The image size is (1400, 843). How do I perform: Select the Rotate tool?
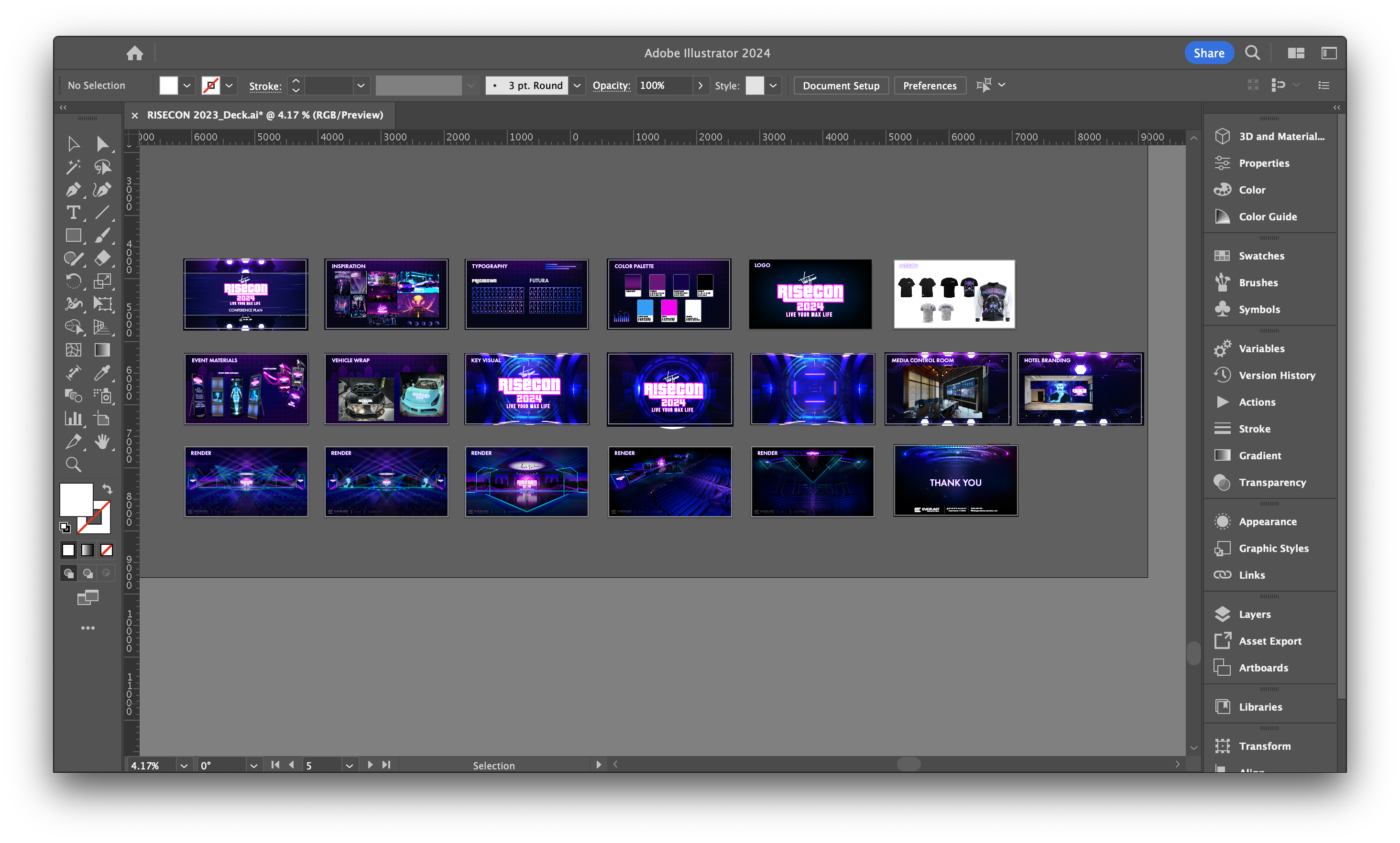(73, 281)
